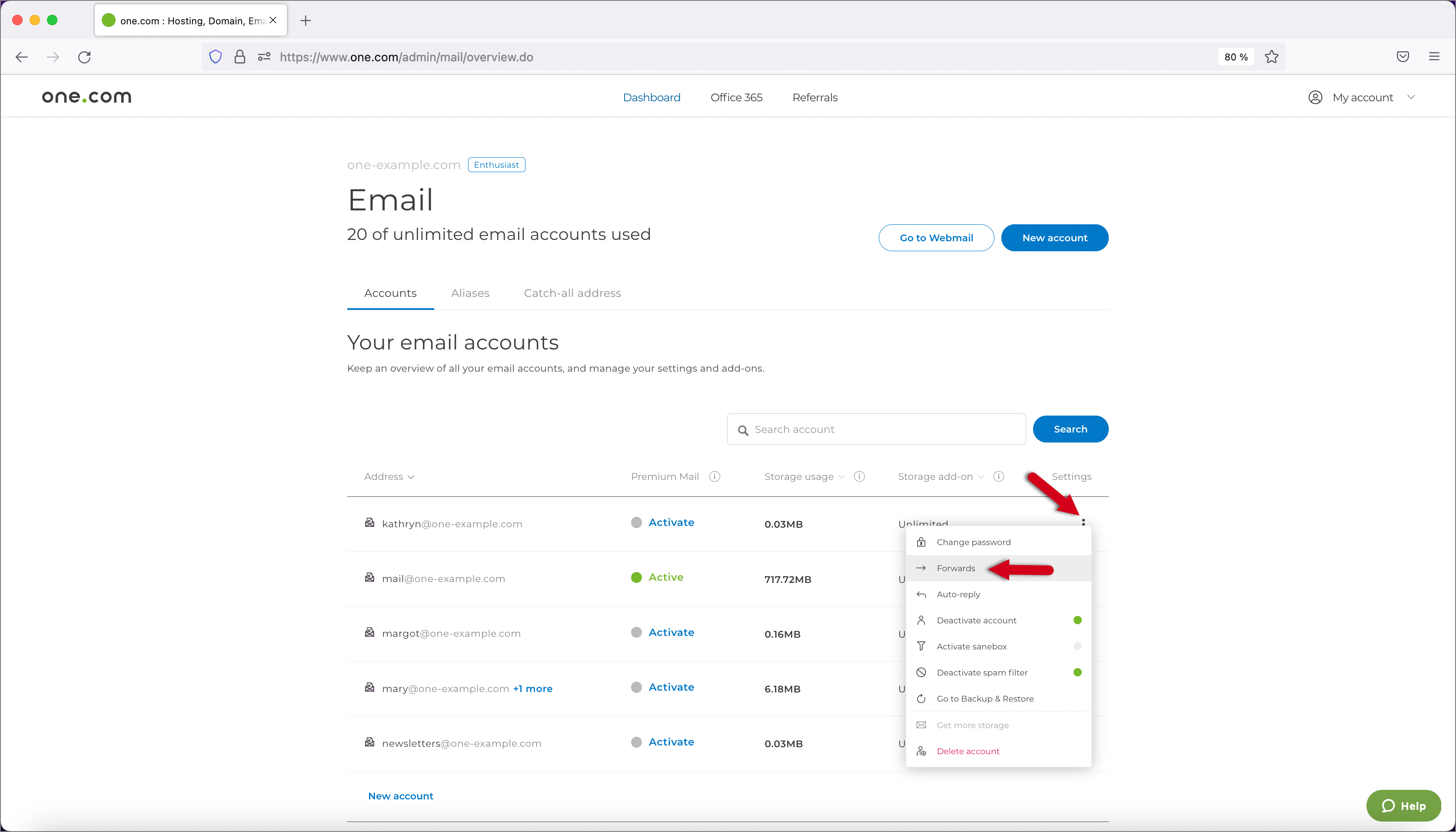This screenshot has width=1456, height=832.
Task: Click the Deactivate account icon
Action: (x=922, y=620)
